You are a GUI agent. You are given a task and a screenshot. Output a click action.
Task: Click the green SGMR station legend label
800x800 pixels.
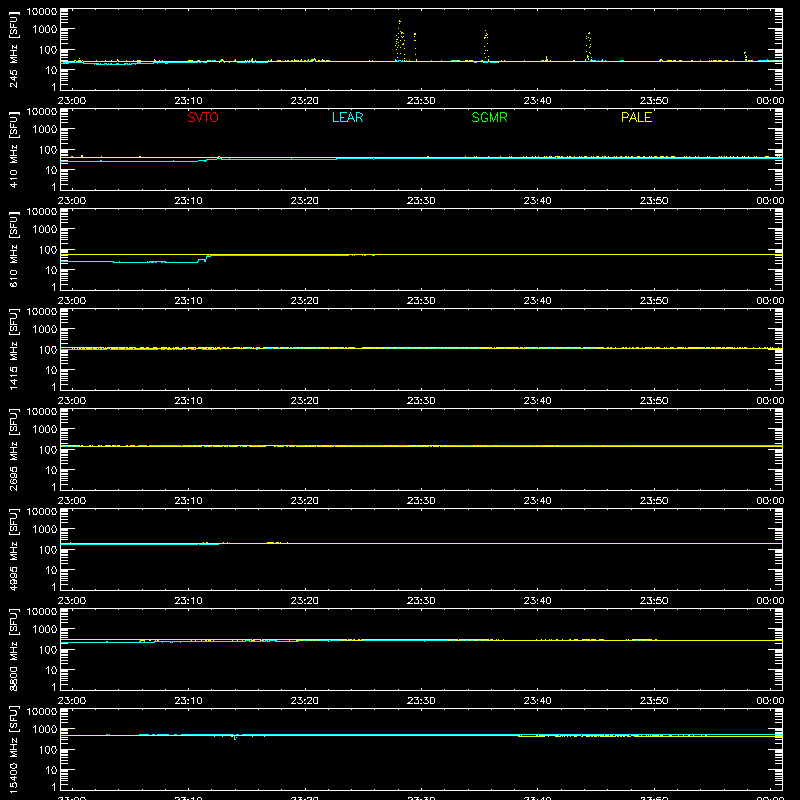(x=489, y=117)
